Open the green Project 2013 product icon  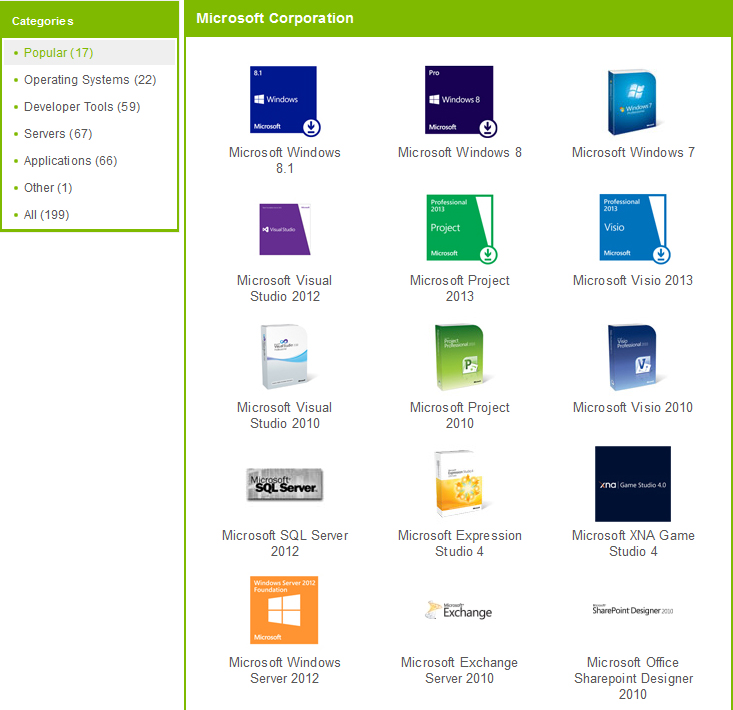[x=459, y=228]
